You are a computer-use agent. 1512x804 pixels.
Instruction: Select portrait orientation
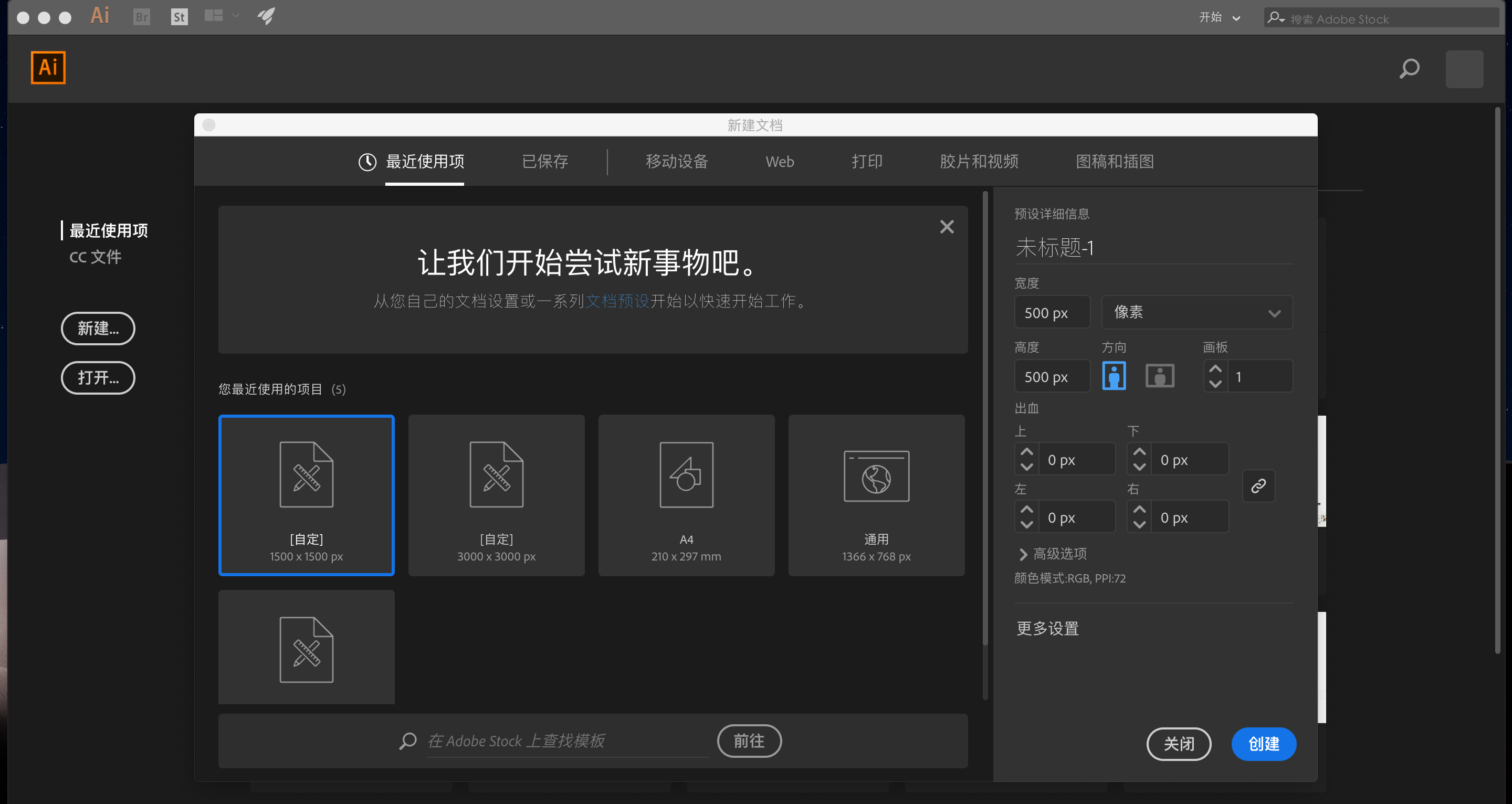tap(1114, 376)
